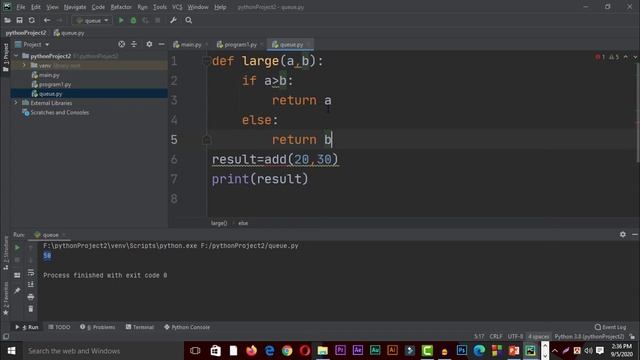Click the Windows taskbar search field
The image size is (640, 360).
click(x=102, y=351)
